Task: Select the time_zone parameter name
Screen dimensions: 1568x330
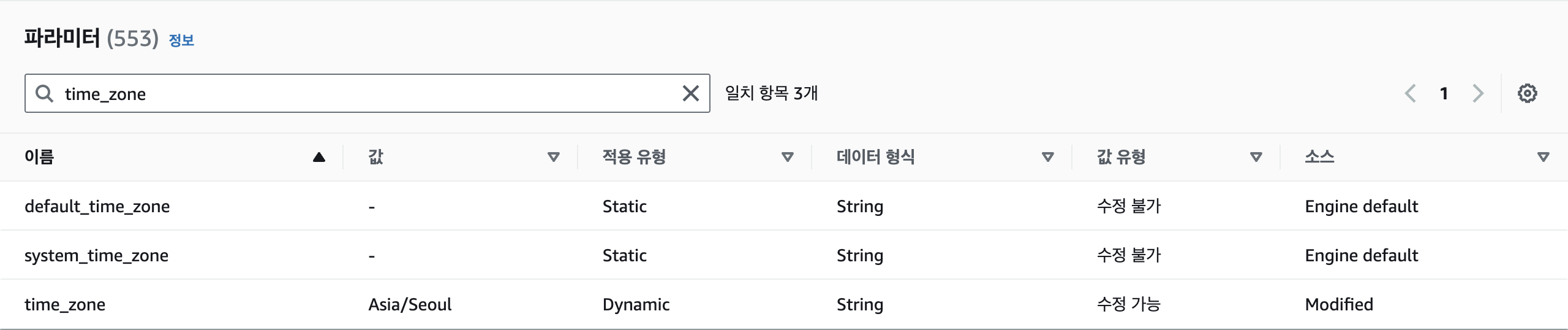Action: pyautogui.click(x=65, y=304)
